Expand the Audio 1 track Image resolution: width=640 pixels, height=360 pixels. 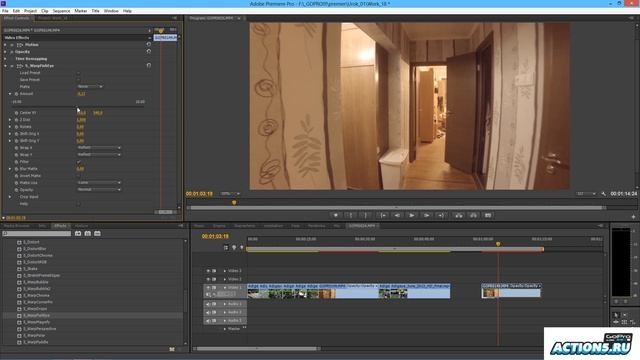(224, 304)
